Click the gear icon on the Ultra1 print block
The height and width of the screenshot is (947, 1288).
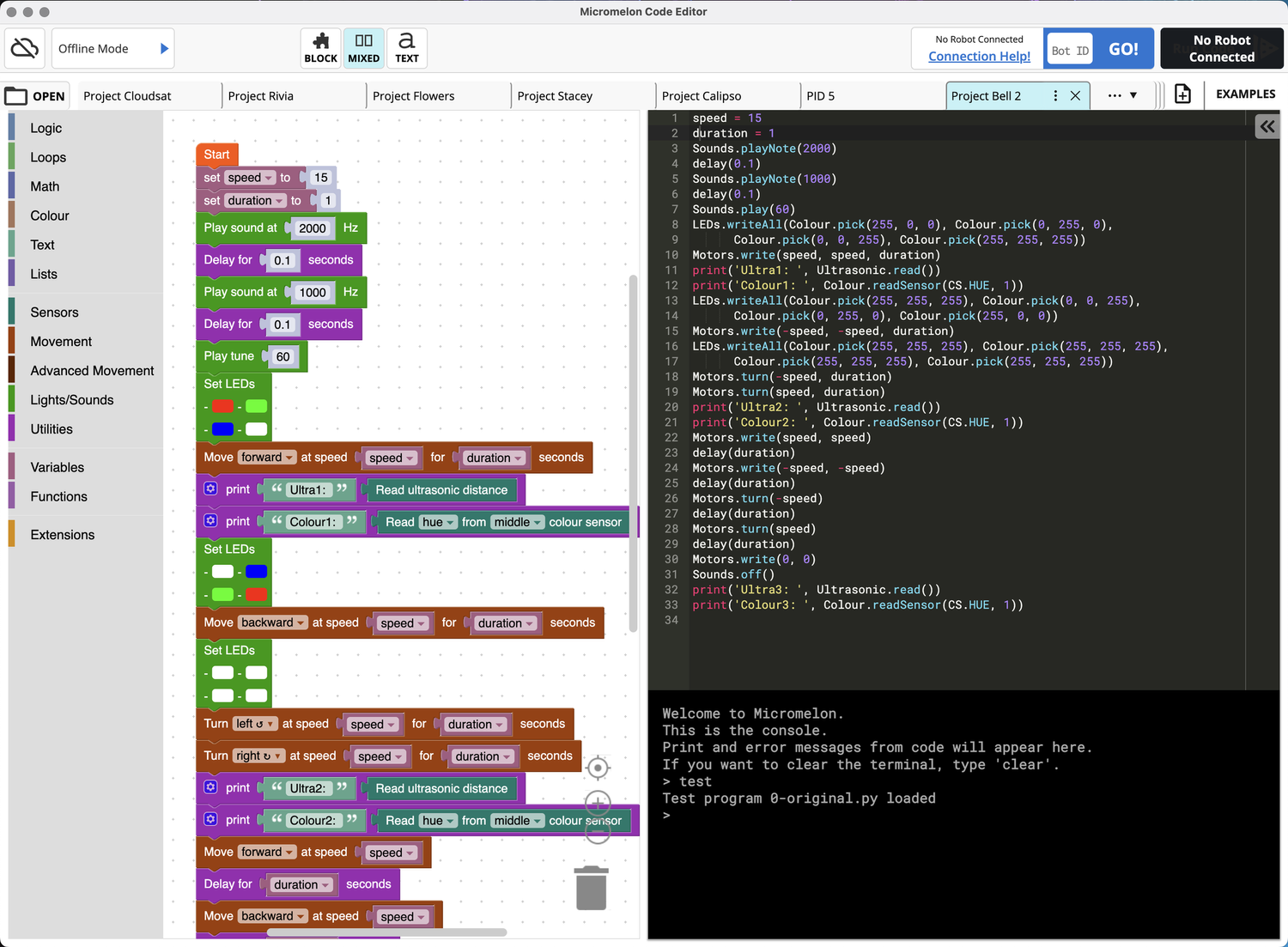click(x=210, y=489)
